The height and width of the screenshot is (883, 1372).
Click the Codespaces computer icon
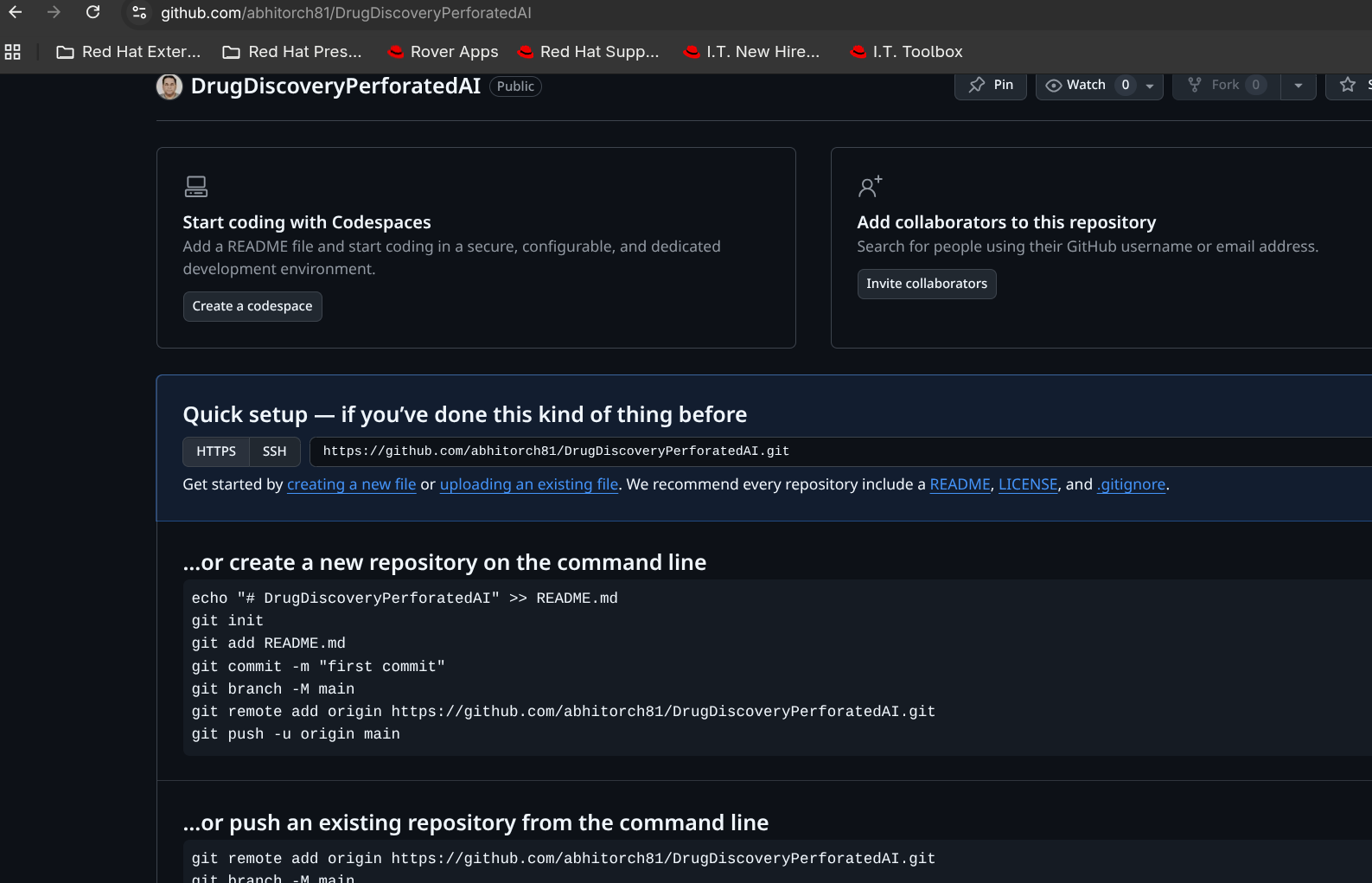click(196, 186)
